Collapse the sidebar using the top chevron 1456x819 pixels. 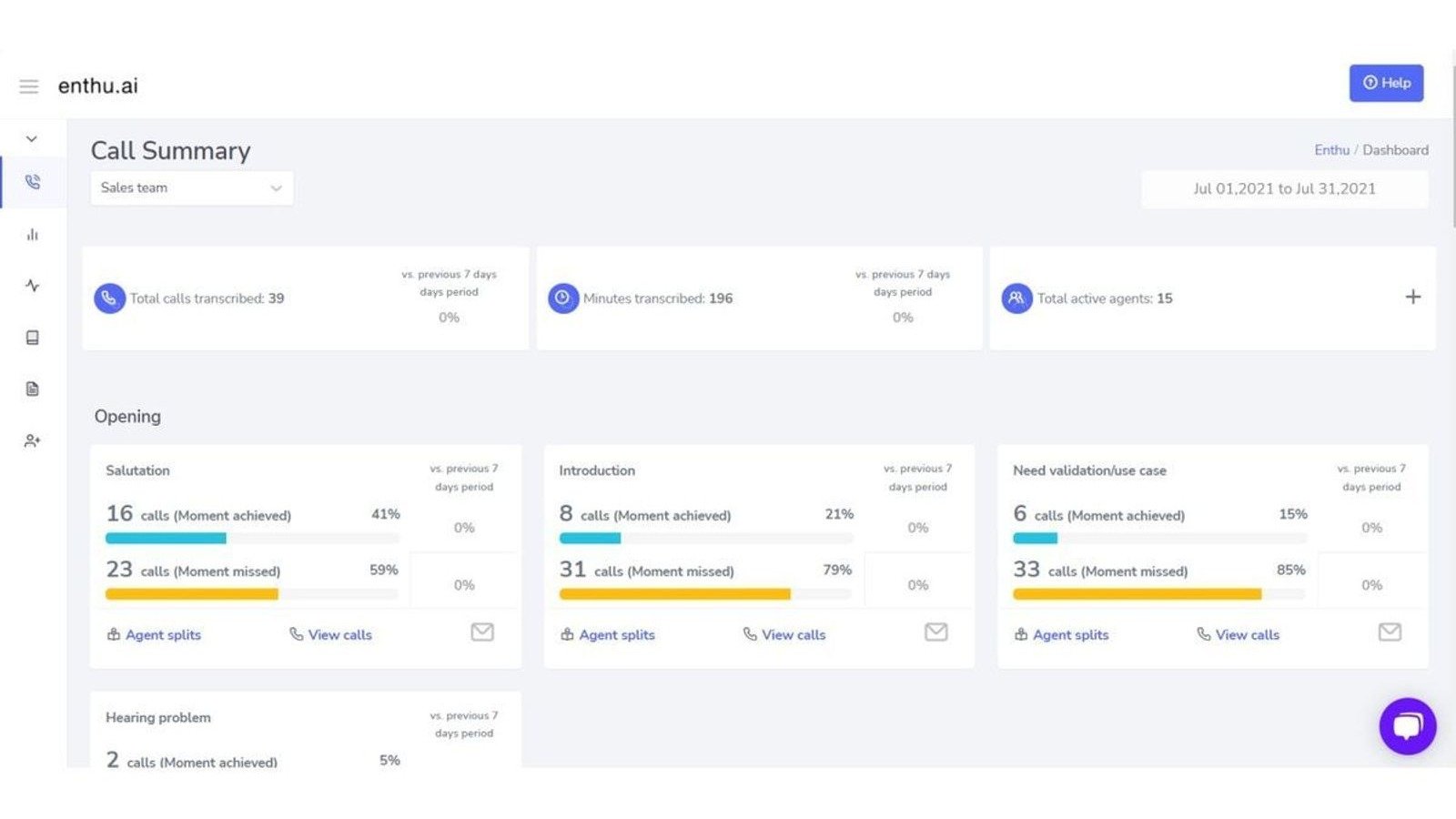[x=32, y=138]
